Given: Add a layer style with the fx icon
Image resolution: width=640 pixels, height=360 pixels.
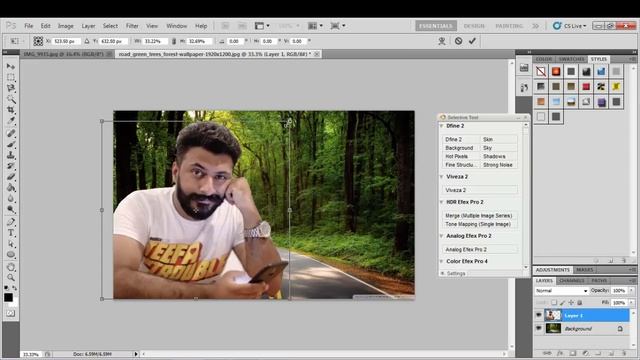Looking at the screenshot, I should pos(560,353).
